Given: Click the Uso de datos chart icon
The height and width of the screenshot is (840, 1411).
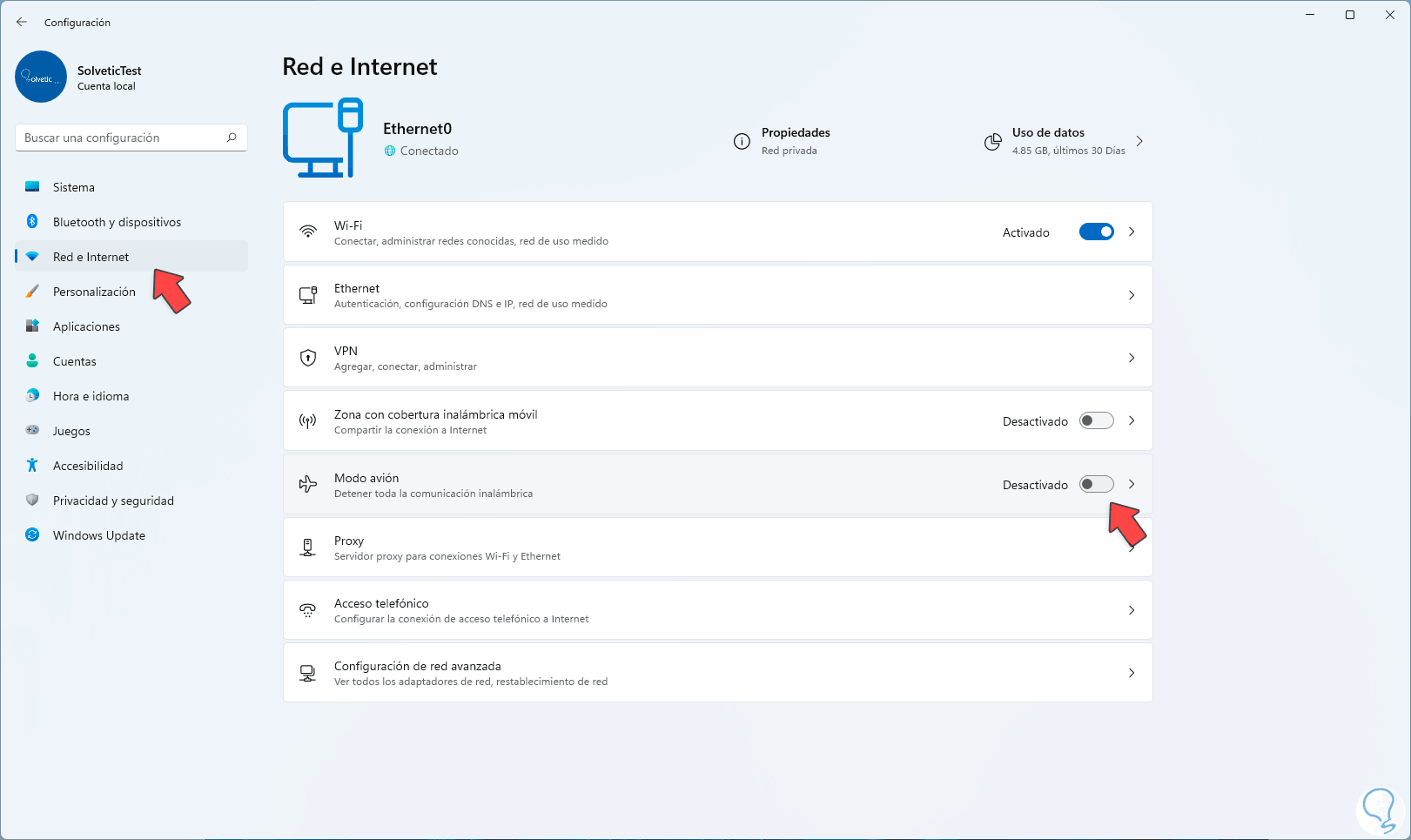Looking at the screenshot, I should point(992,142).
